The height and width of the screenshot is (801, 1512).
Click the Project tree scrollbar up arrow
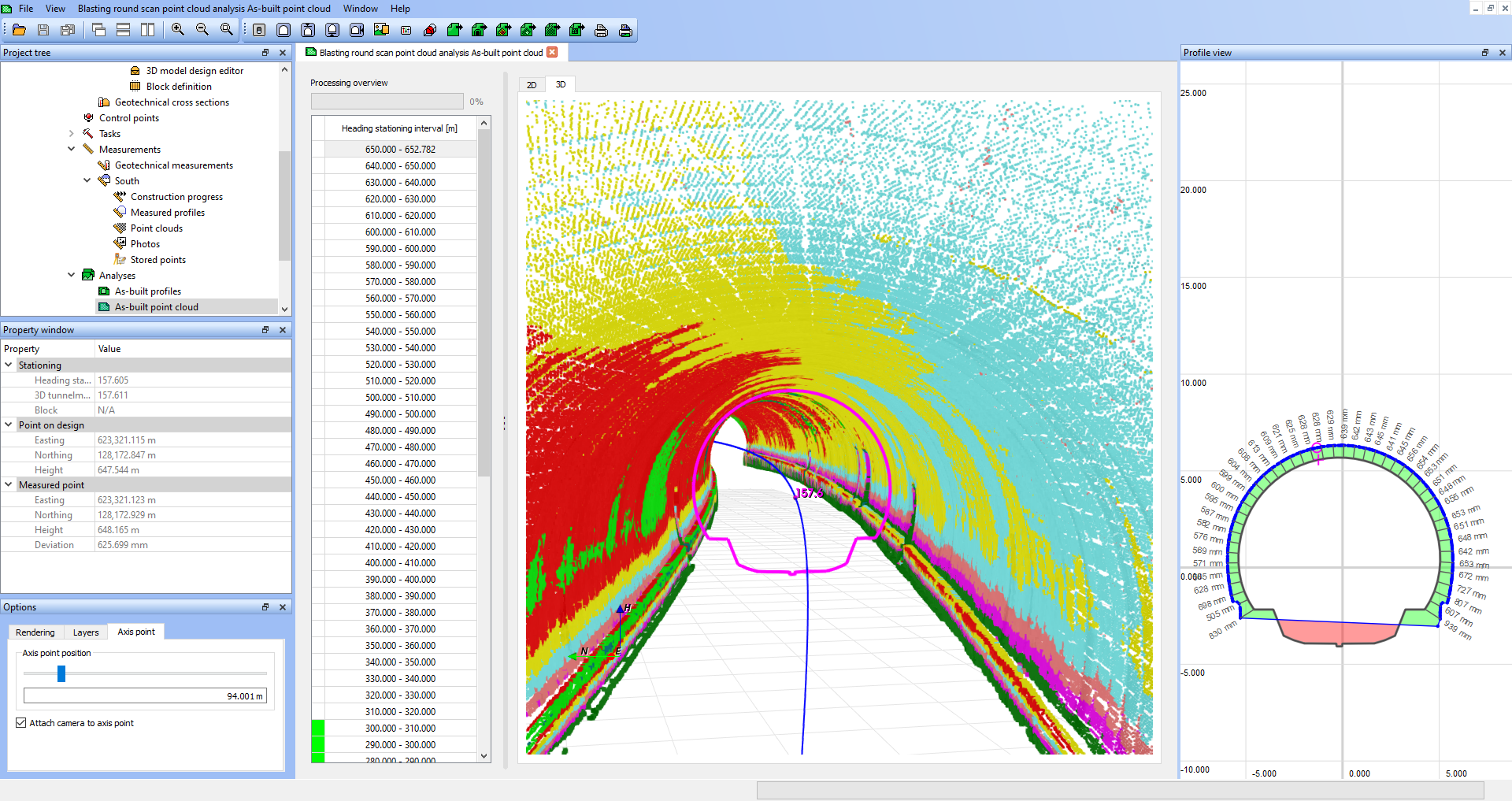point(285,69)
